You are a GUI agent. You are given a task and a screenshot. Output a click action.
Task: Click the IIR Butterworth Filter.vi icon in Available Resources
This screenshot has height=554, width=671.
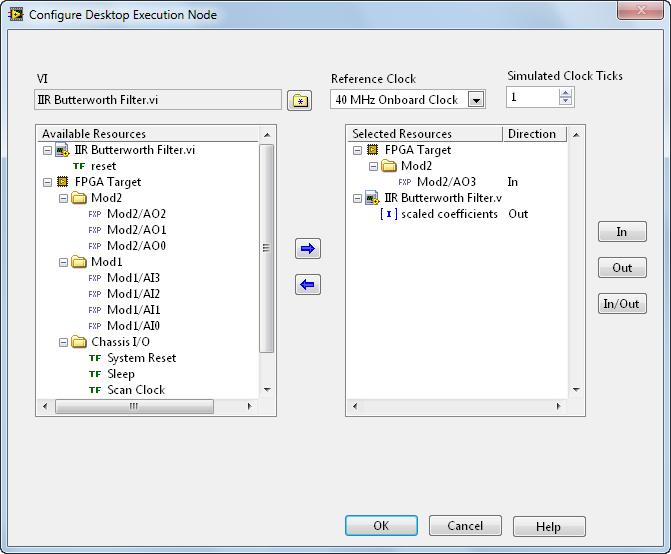point(63,150)
